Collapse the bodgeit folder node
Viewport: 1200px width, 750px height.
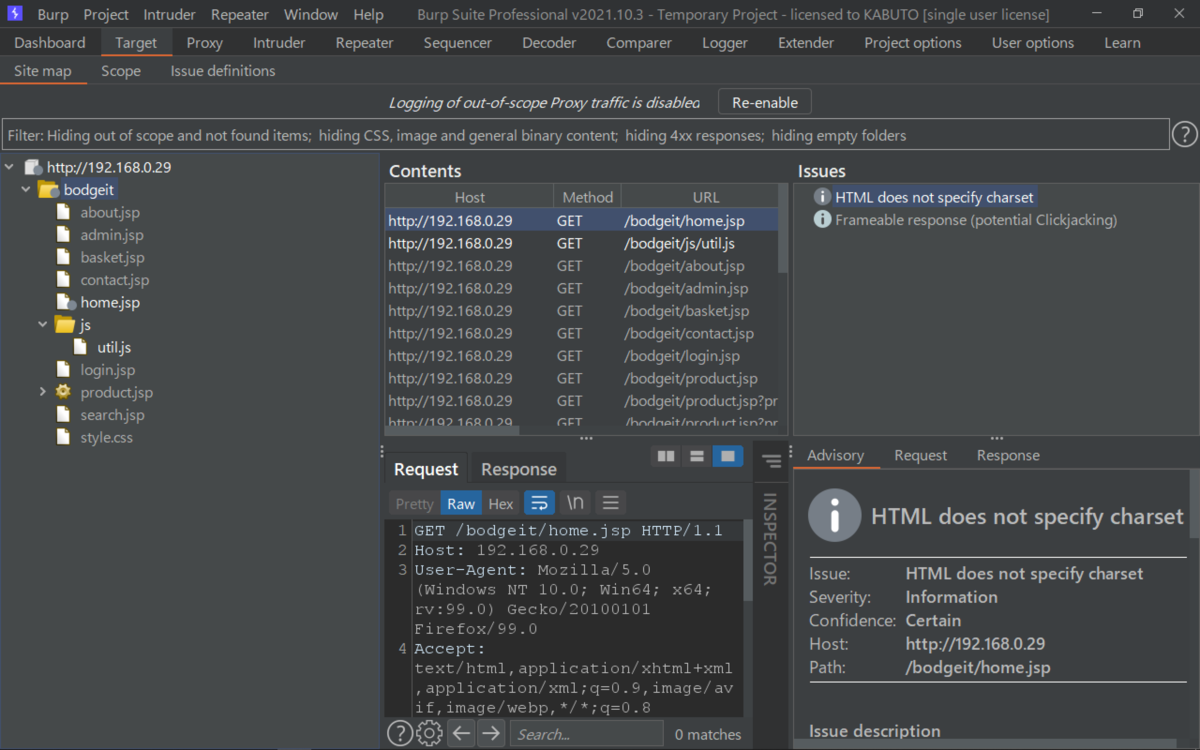pyautogui.click(x=26, y=190)
